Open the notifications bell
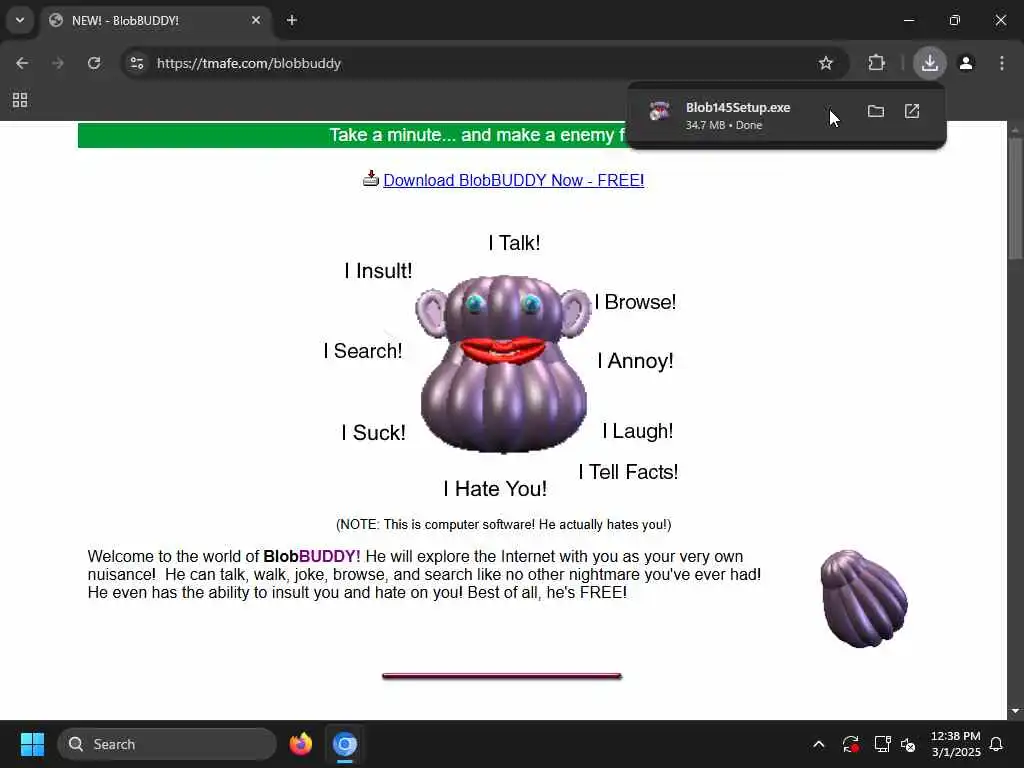Screen dimensions: 1024x768 (x=997, y=744)
